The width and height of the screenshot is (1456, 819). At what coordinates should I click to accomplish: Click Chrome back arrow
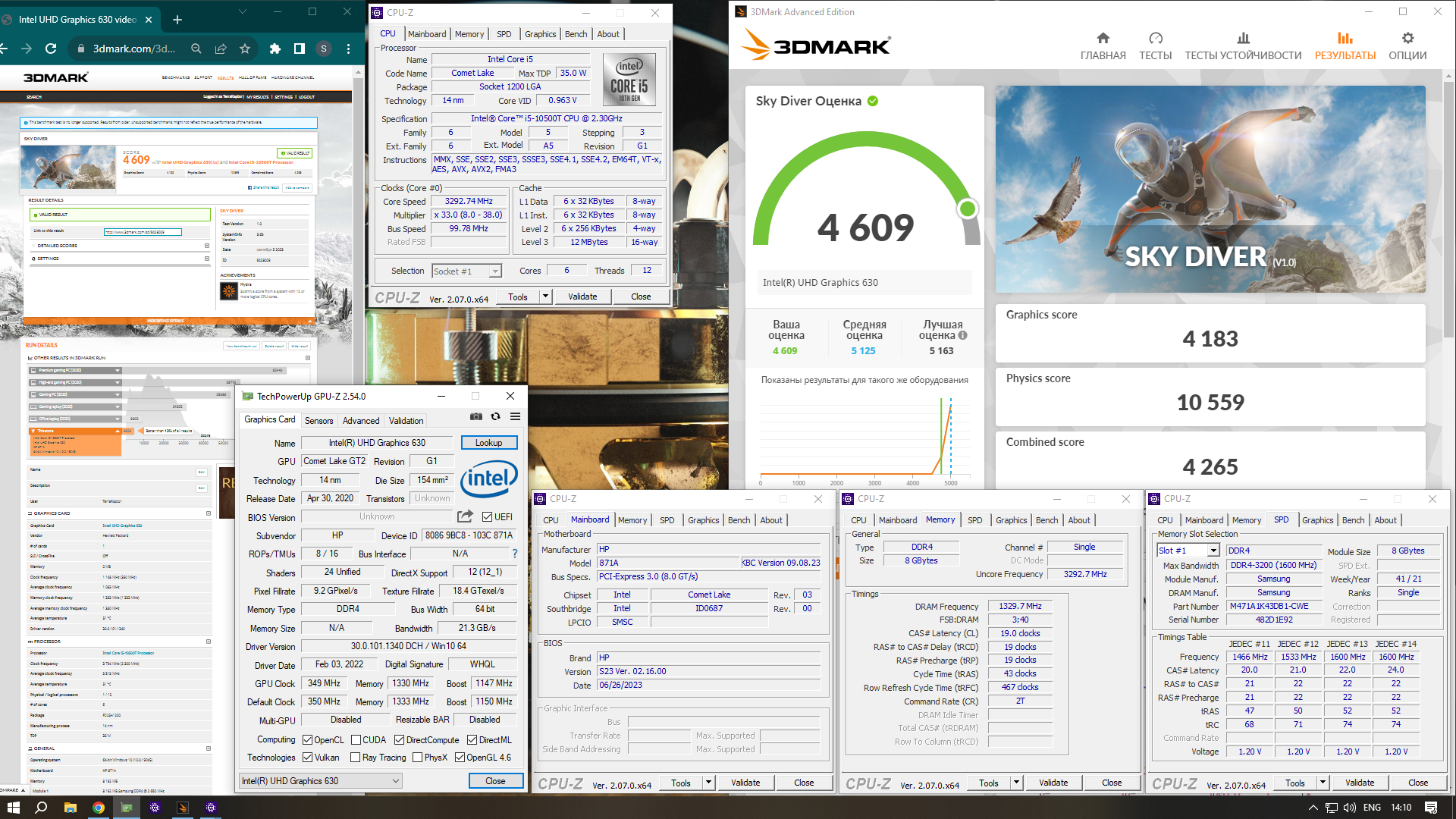tap(3, 49)
